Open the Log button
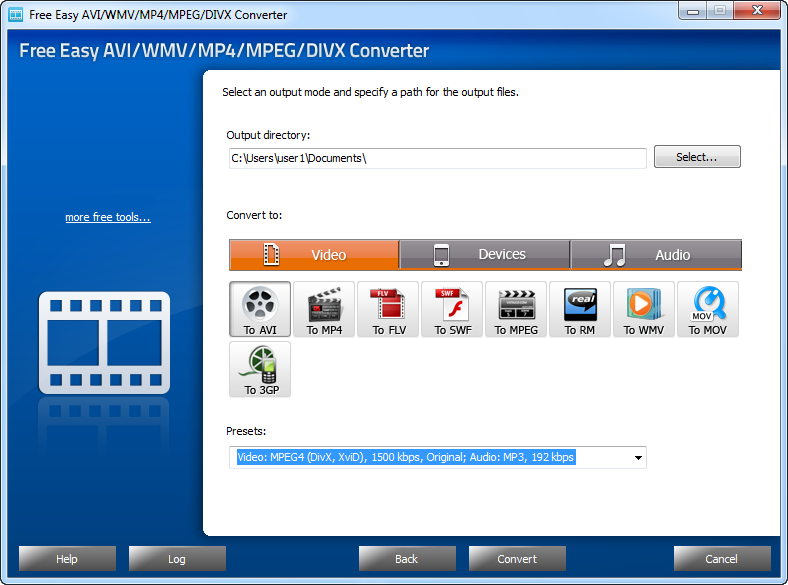 [177, 558]
